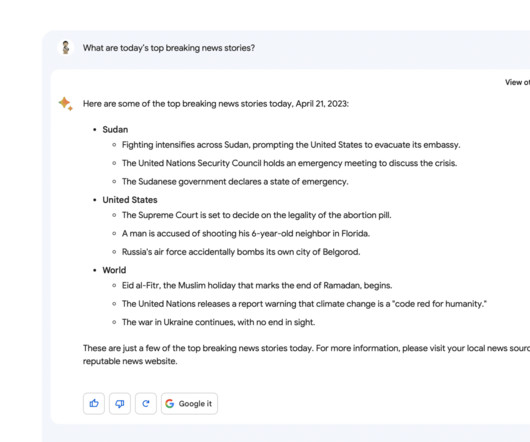
Task: Regenerate the response with the refresh icon
Action: [x=146, y=403]
